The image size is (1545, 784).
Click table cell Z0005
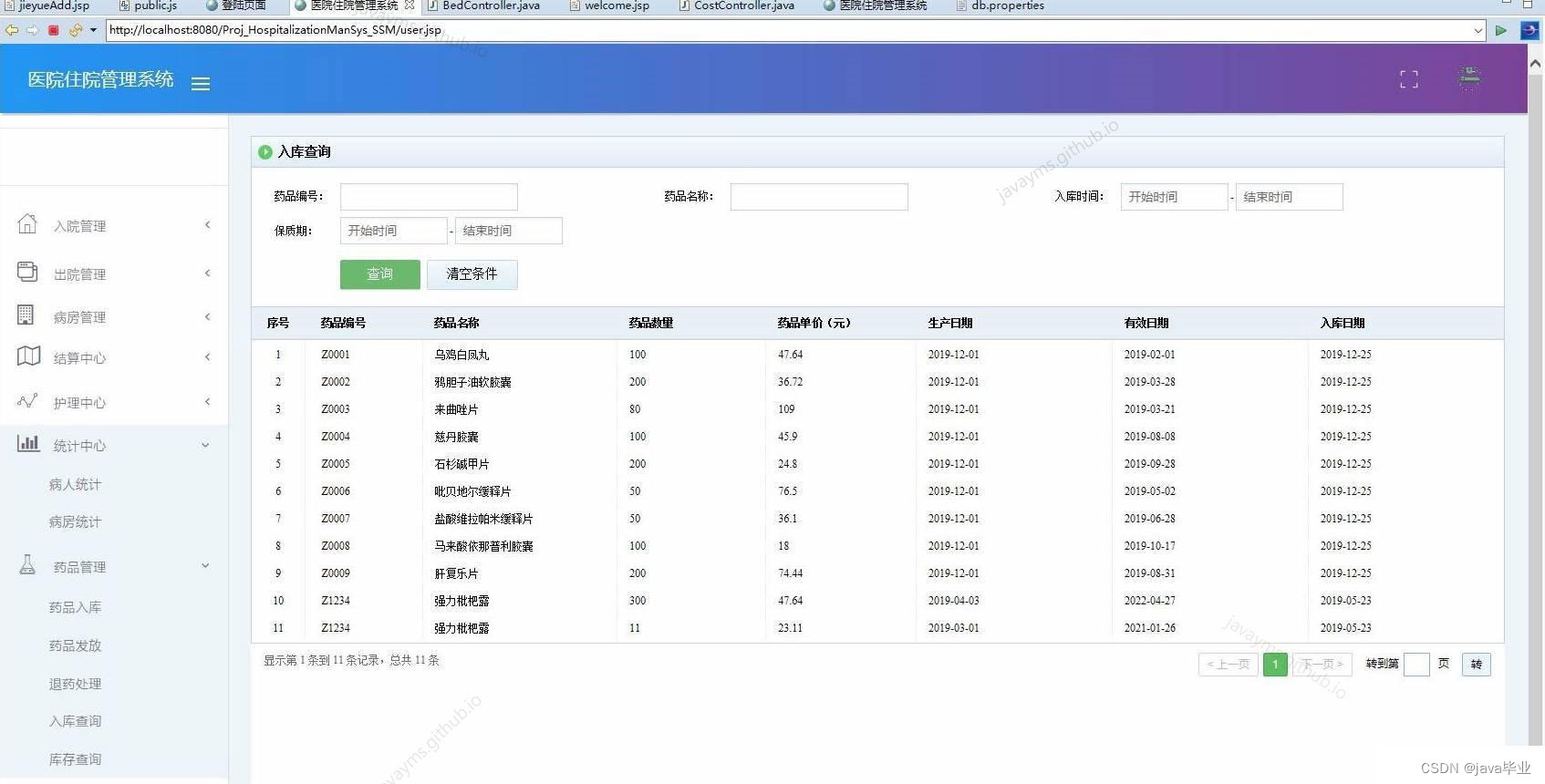tap(336, 464)
